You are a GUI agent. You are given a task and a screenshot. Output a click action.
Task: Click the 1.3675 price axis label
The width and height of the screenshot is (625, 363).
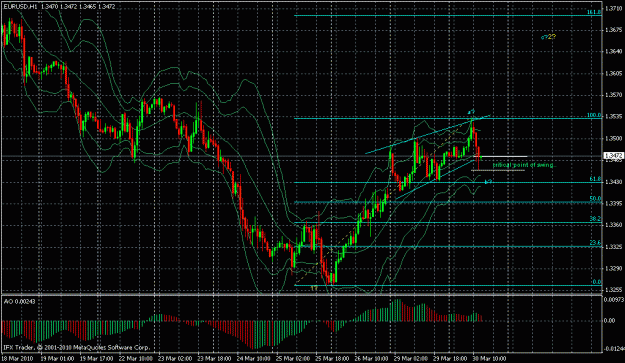(614, 30)
